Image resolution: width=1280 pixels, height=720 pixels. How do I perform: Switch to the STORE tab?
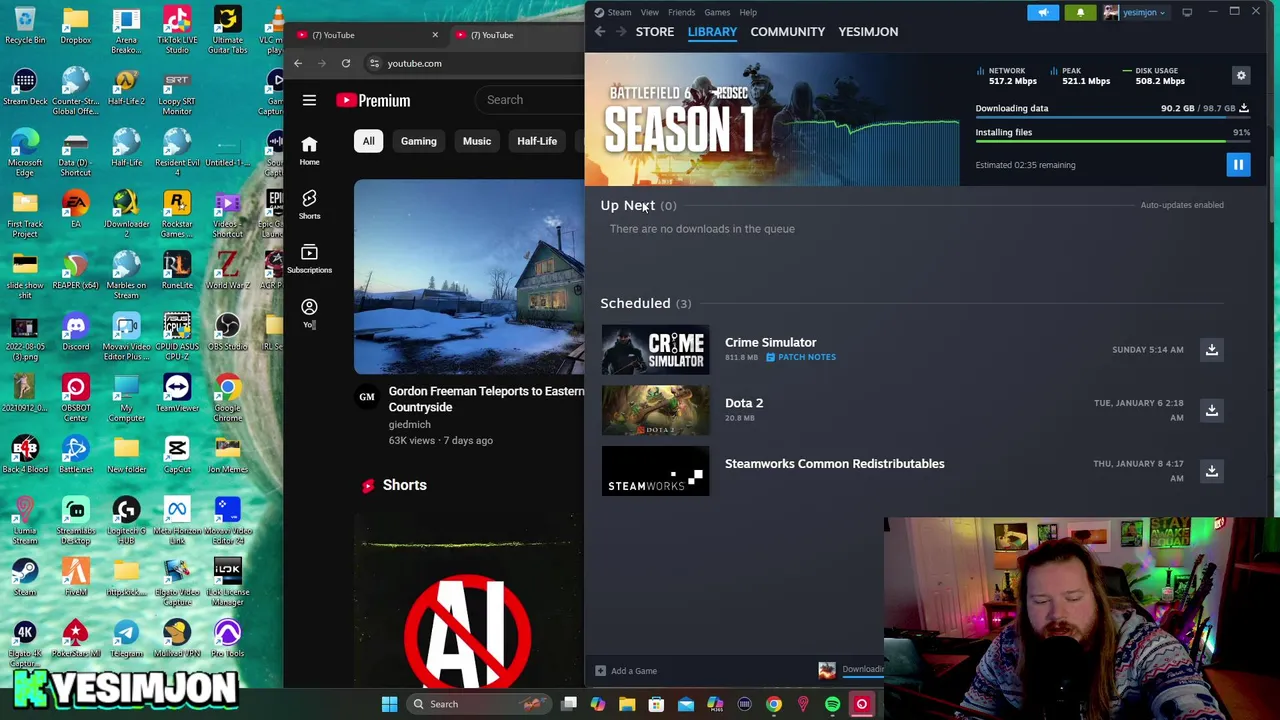655,32
